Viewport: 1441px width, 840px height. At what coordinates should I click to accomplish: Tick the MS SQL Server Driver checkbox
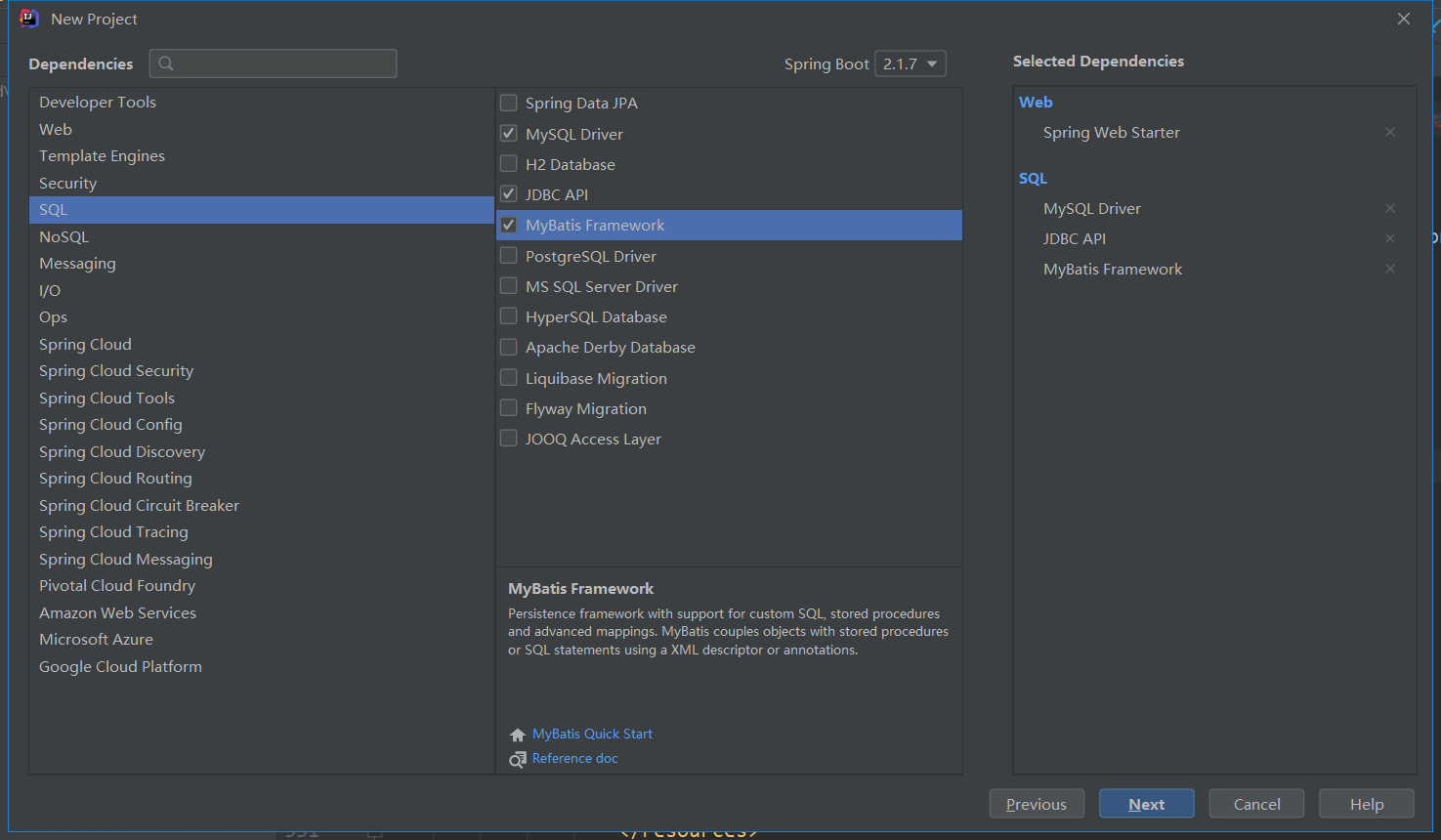click(509, 285)
